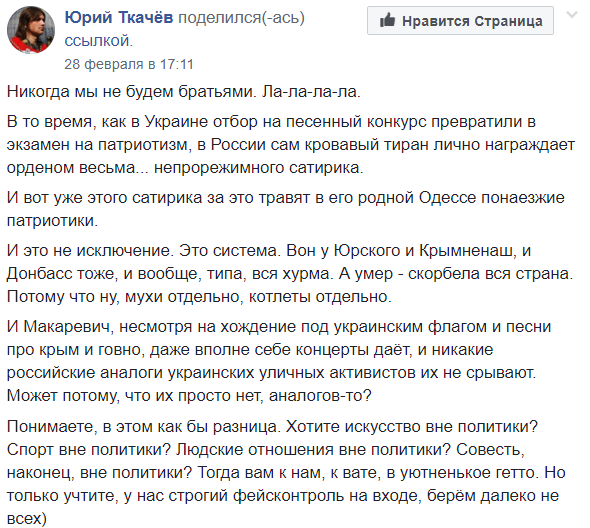Click the paragraph starting В то время

291,145
